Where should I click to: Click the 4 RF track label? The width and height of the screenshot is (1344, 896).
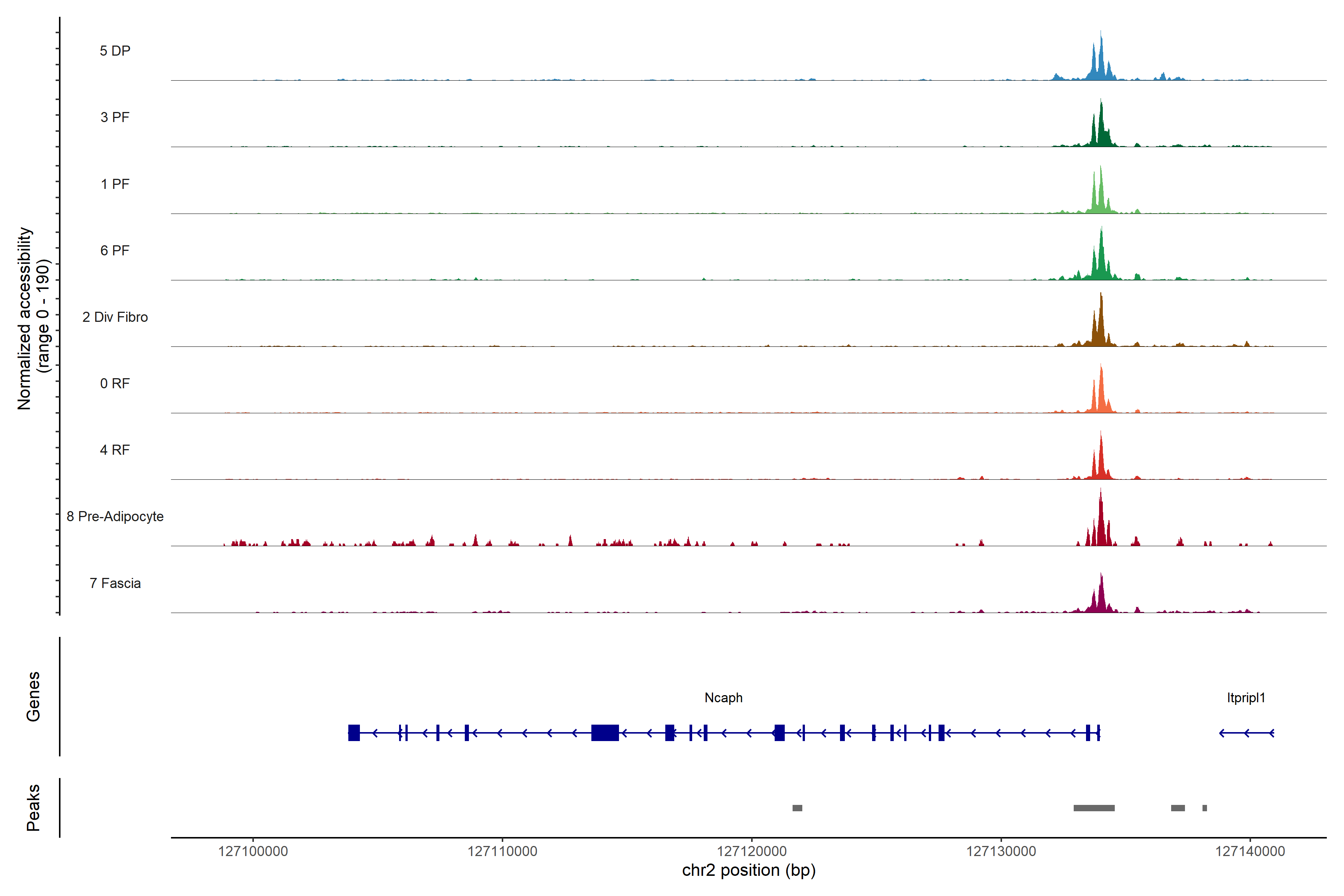tap(115, 450)
